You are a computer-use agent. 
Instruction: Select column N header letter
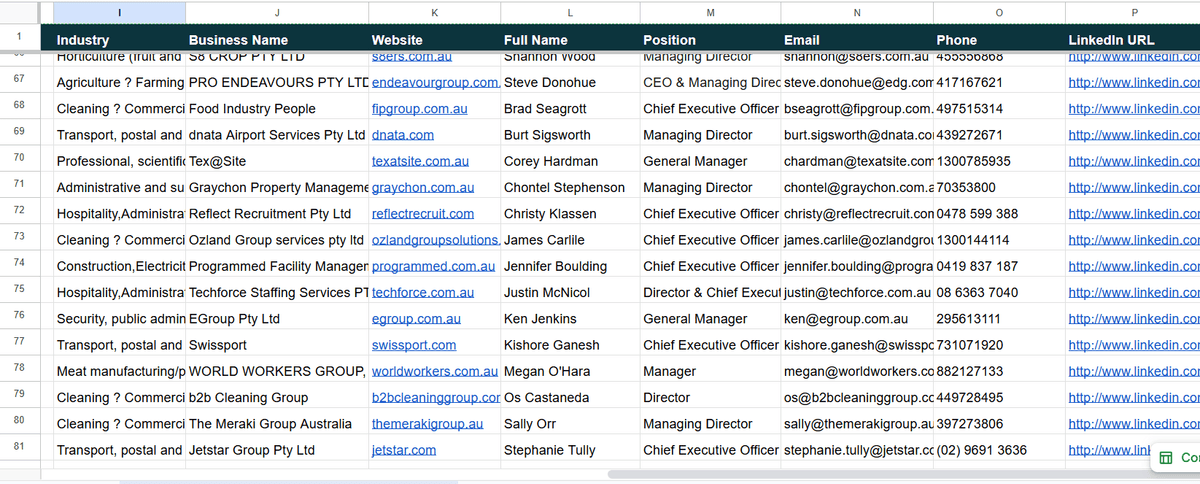tap(856, 12)
